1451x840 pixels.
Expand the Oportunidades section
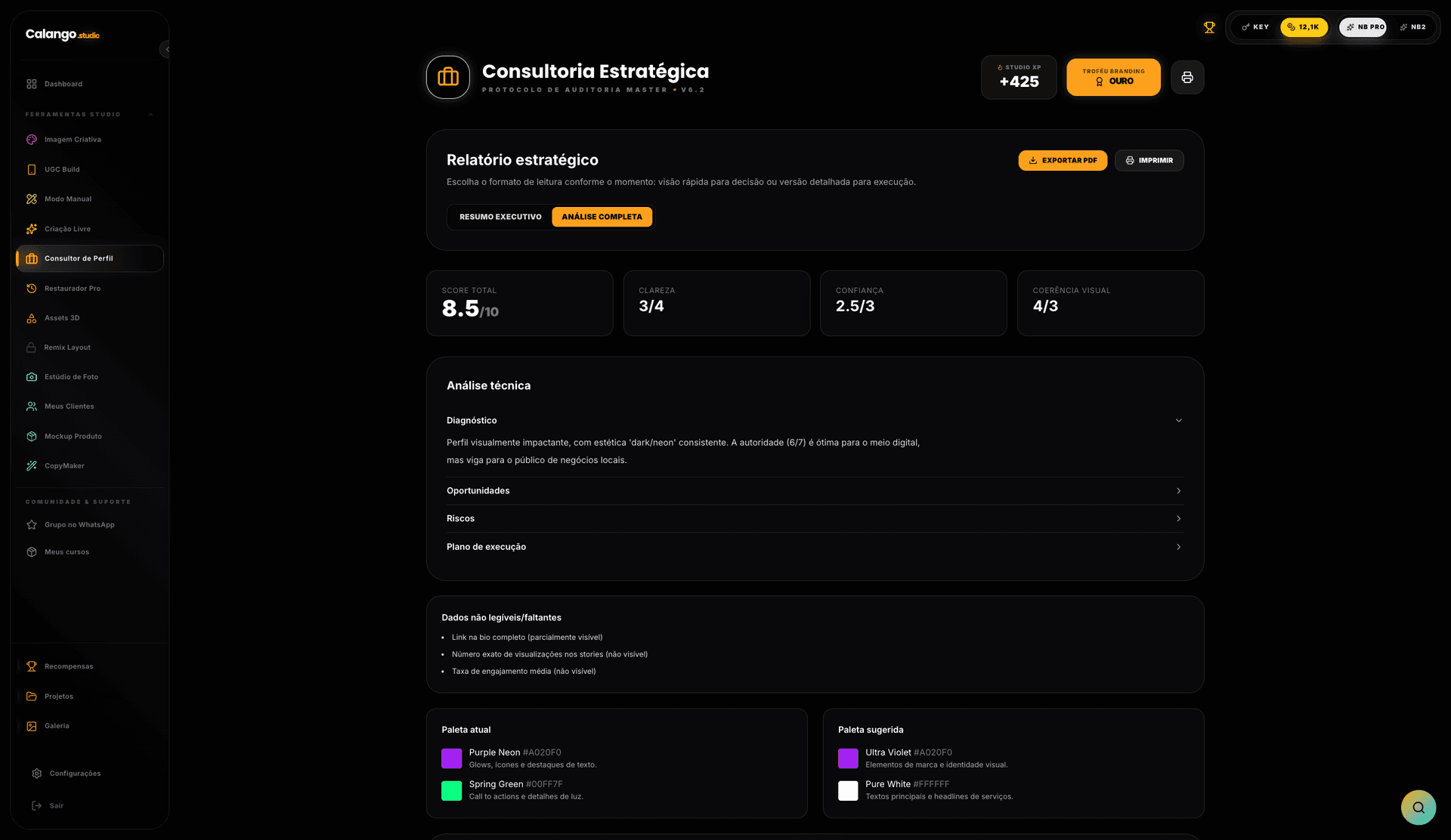coord(815,491)
